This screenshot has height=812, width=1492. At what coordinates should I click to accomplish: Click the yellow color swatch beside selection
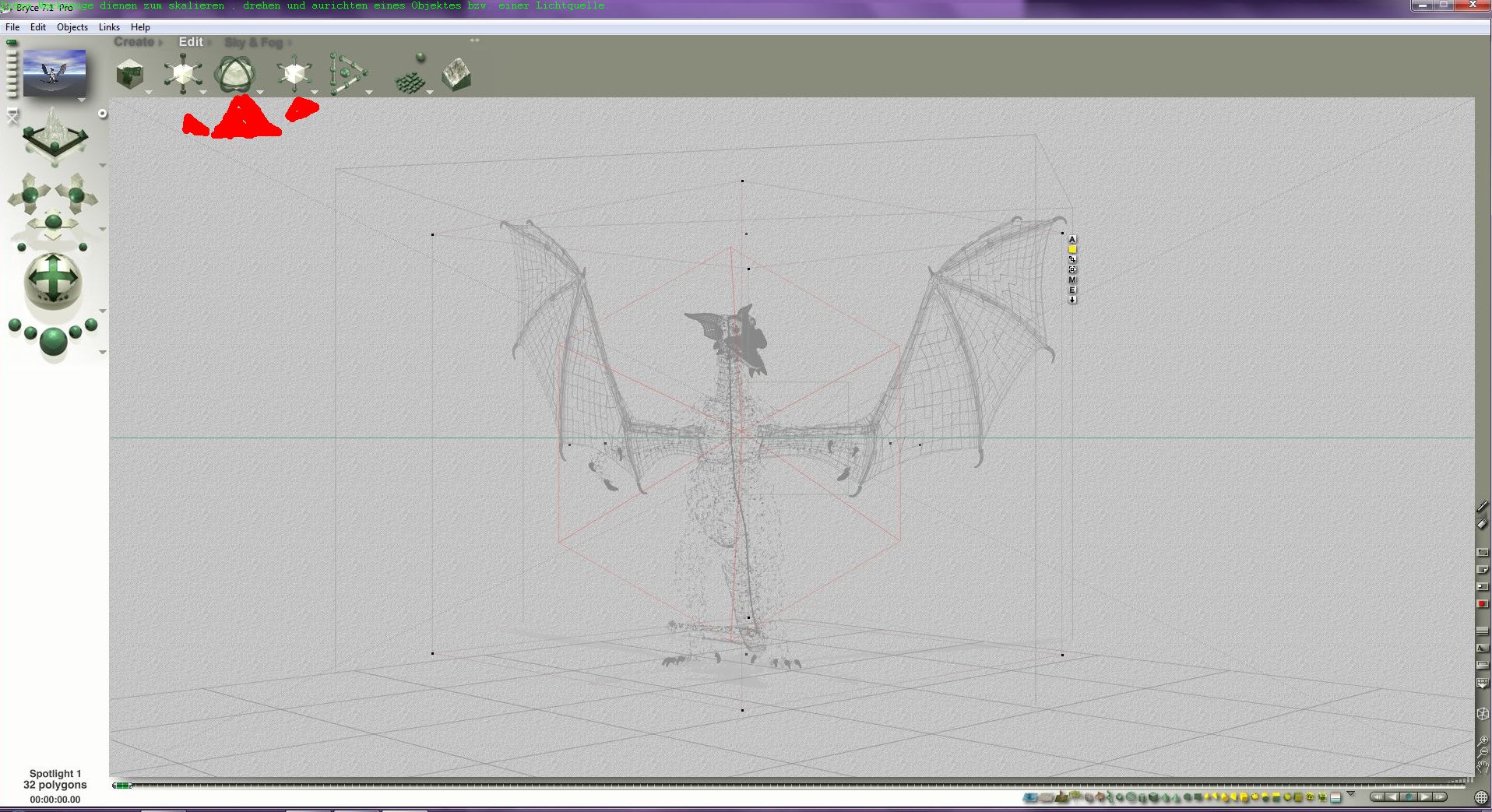(x=1072, y=249)
